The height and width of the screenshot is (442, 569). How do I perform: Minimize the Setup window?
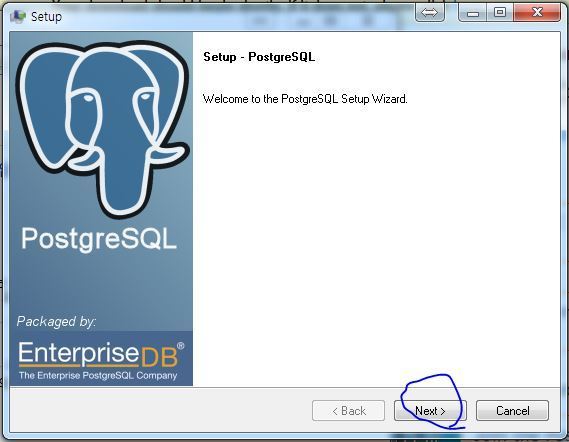(x=473, y=13)
